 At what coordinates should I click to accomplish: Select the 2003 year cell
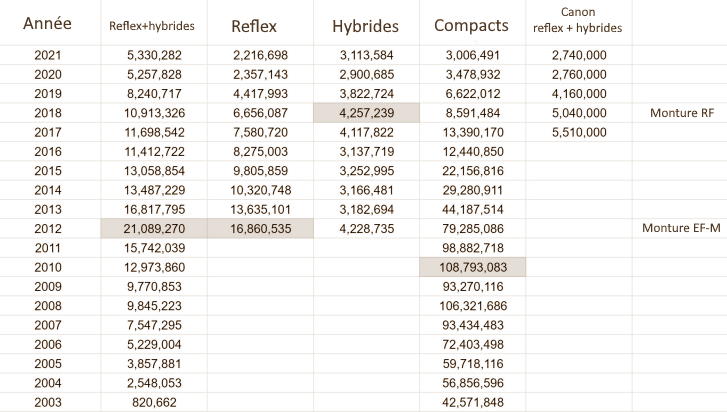[x=48, y=401]
